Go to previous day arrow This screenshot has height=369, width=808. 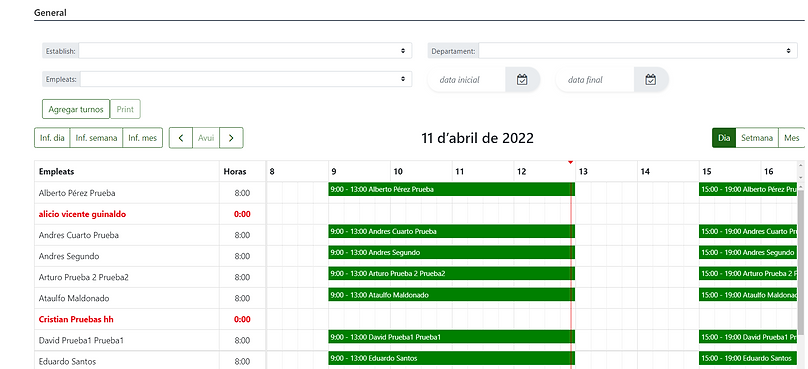click(181, 138)
